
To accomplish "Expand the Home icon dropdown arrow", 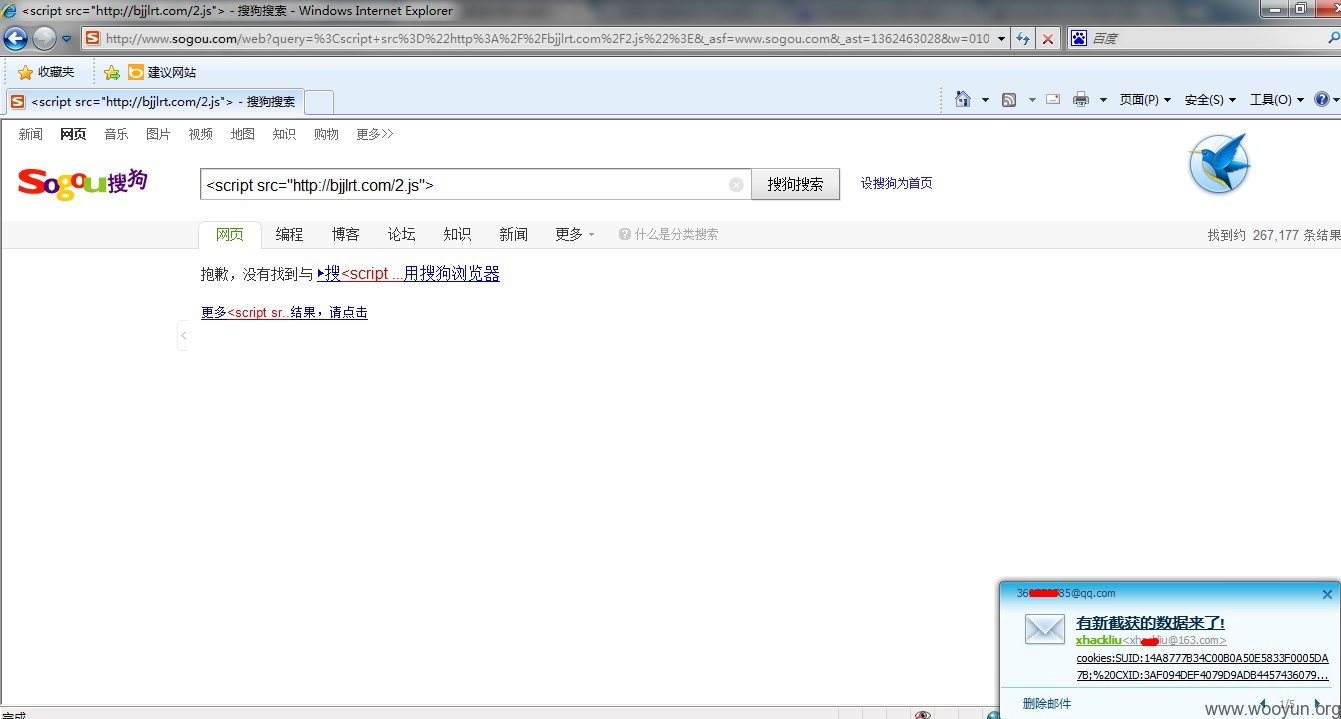I will tap(985, 100).
